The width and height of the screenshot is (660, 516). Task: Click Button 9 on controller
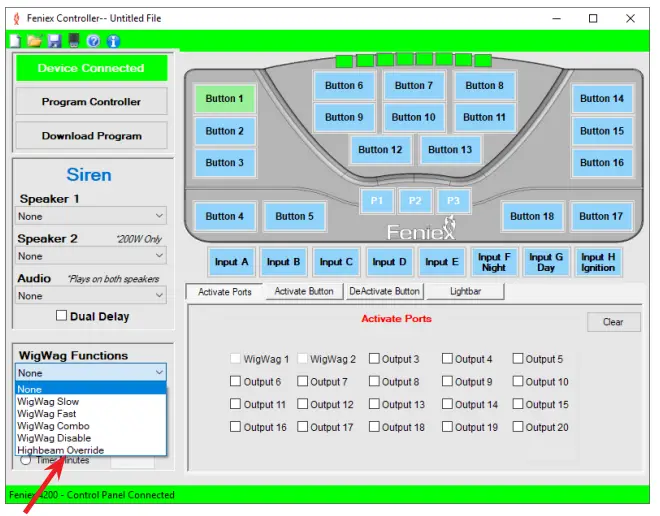tap(344, 117)
